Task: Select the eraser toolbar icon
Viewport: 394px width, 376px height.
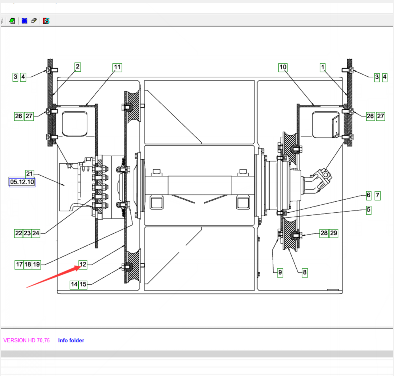Action: click(x=34, y=21)
